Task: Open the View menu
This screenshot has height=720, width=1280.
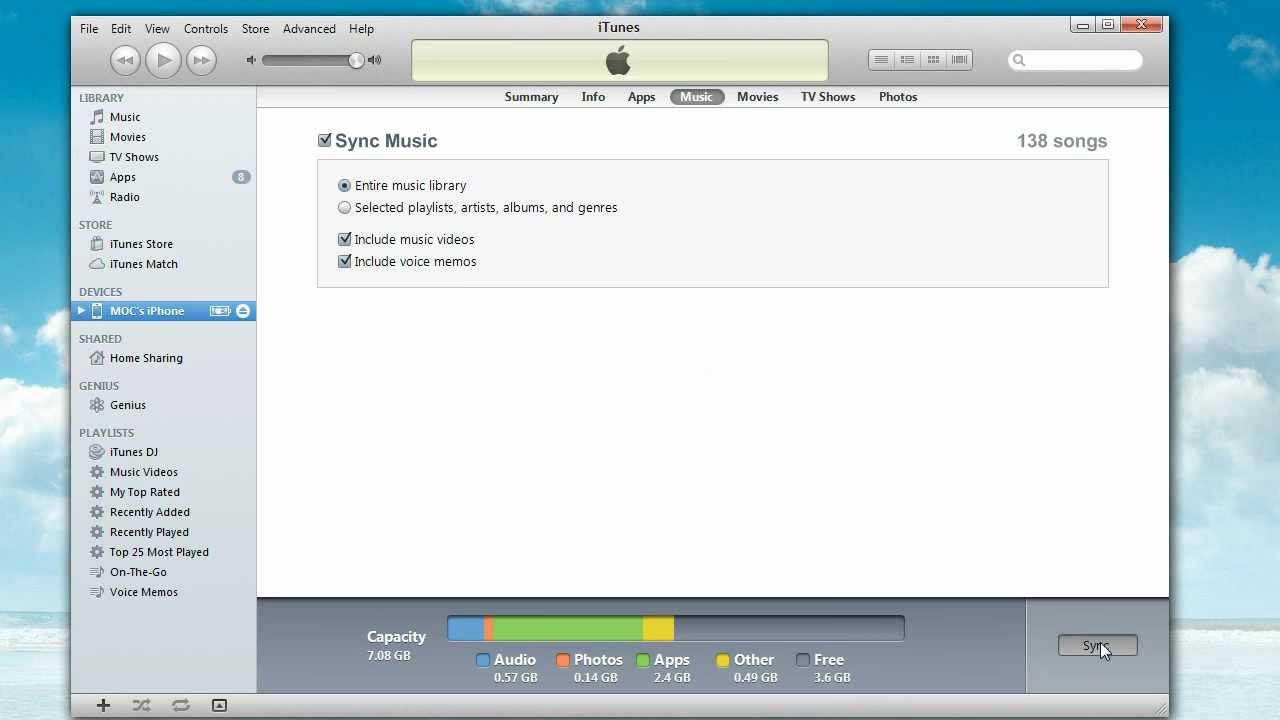Action: (157, 29)
